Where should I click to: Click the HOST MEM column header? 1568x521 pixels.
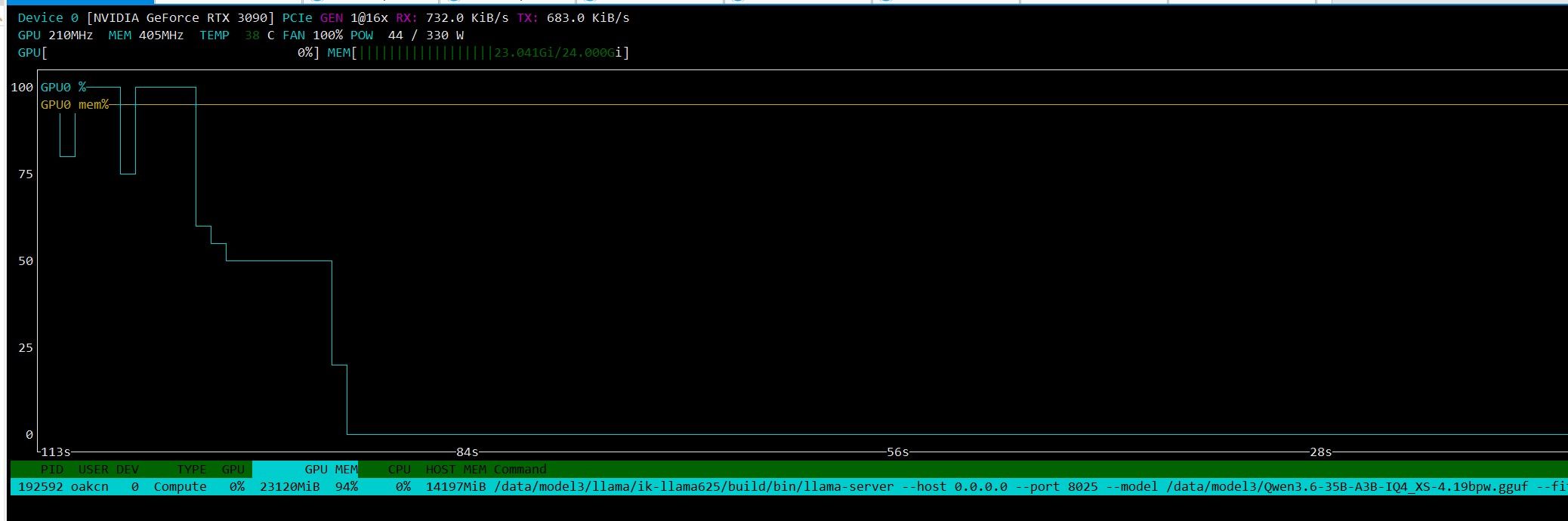coord(456,470)
